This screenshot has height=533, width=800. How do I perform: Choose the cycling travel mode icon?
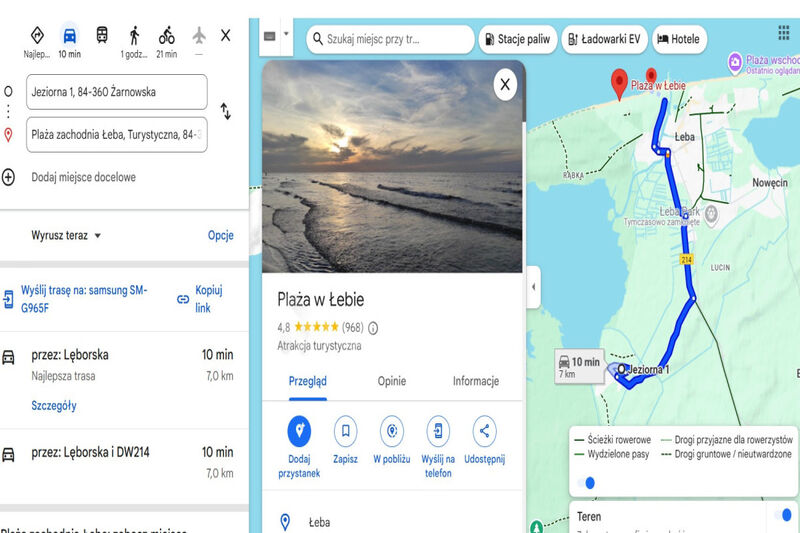(x=166, y=36)
